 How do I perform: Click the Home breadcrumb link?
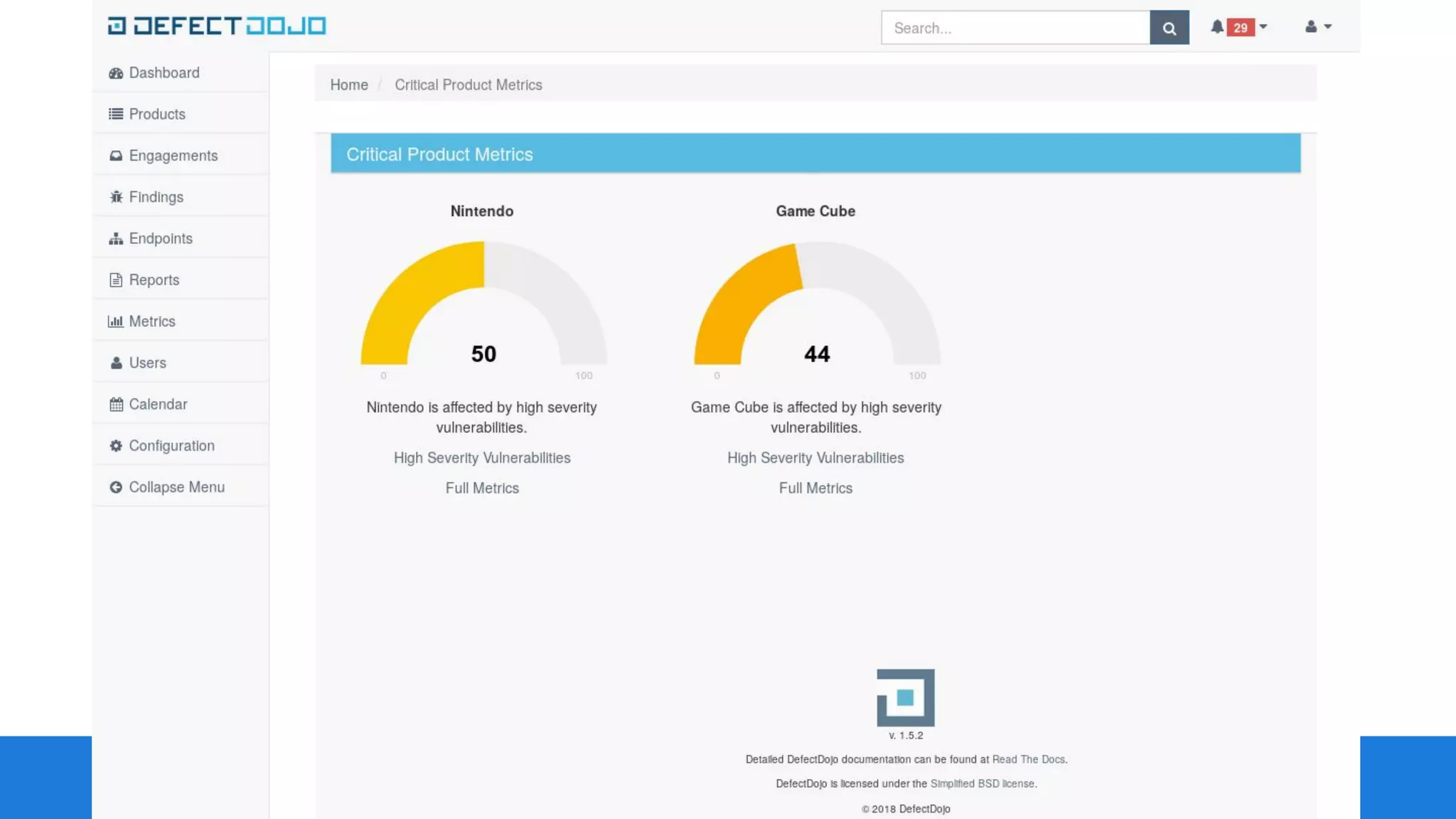click(349, 85)
